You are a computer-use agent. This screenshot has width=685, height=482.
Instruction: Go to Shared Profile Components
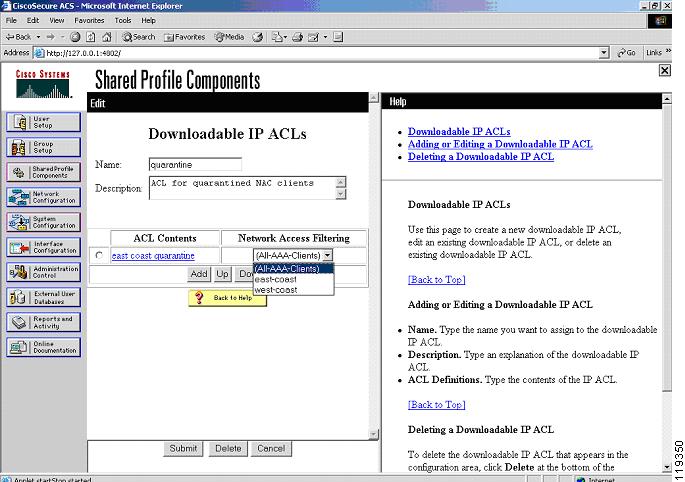click(44, 172)
